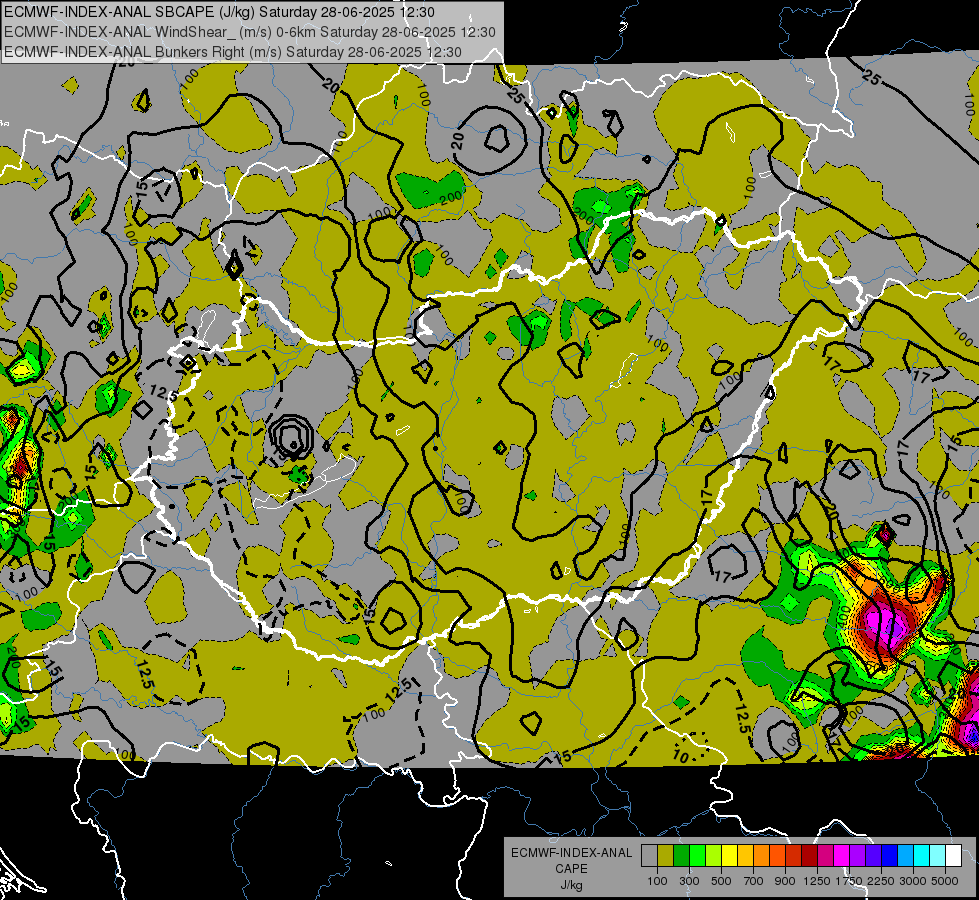Click the 700 tick label in legend
979x900 pixels.
click(754, 881)
